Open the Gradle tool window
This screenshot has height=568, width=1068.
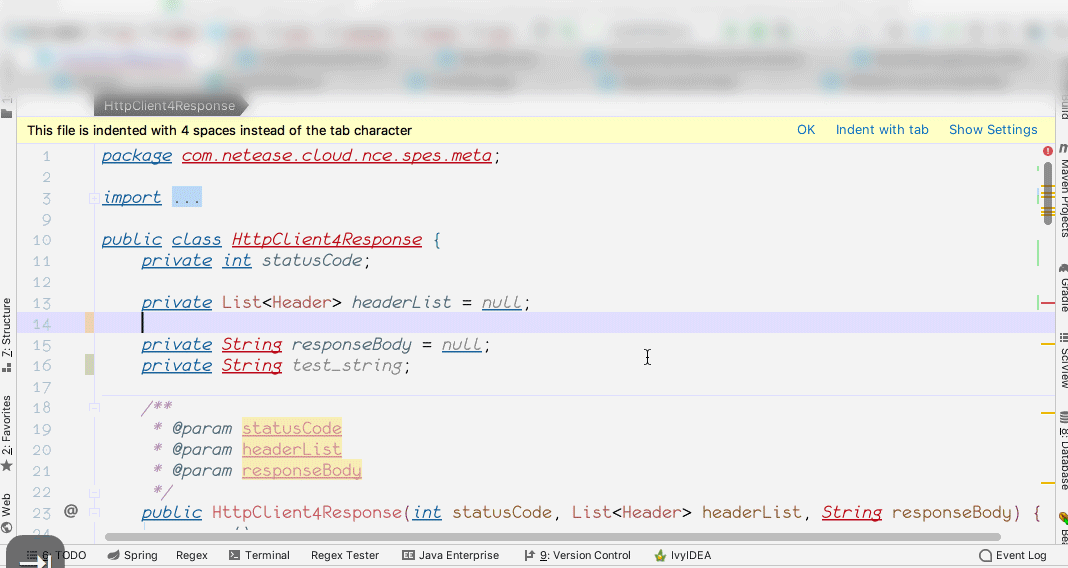click(x=1063, y=289)
